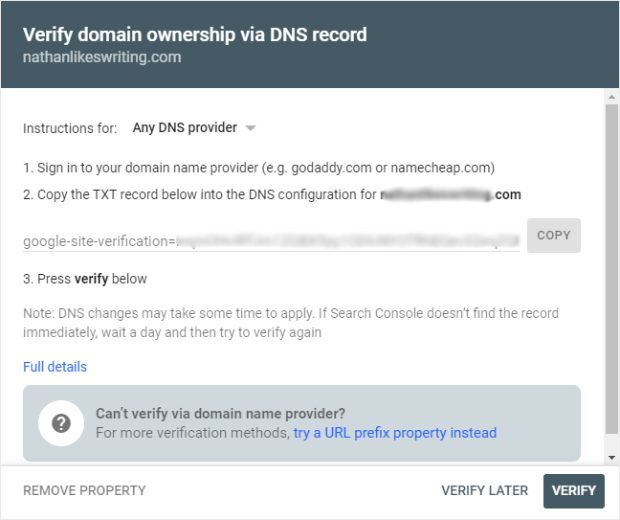Click the small arrow beside Any DNS provider
620x520 pixels.
(251, 128)
